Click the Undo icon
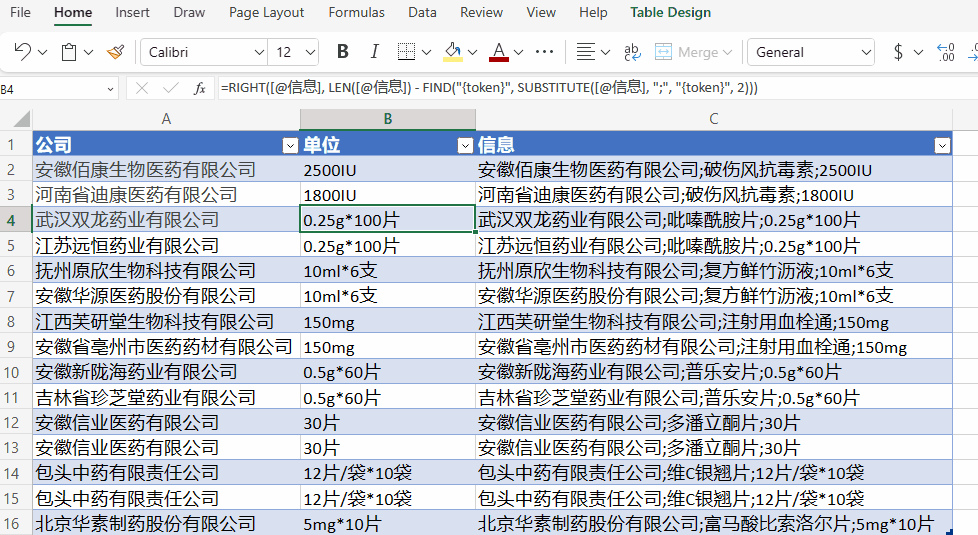The height and width of the screenshot is (535, 978). point(22,52)
